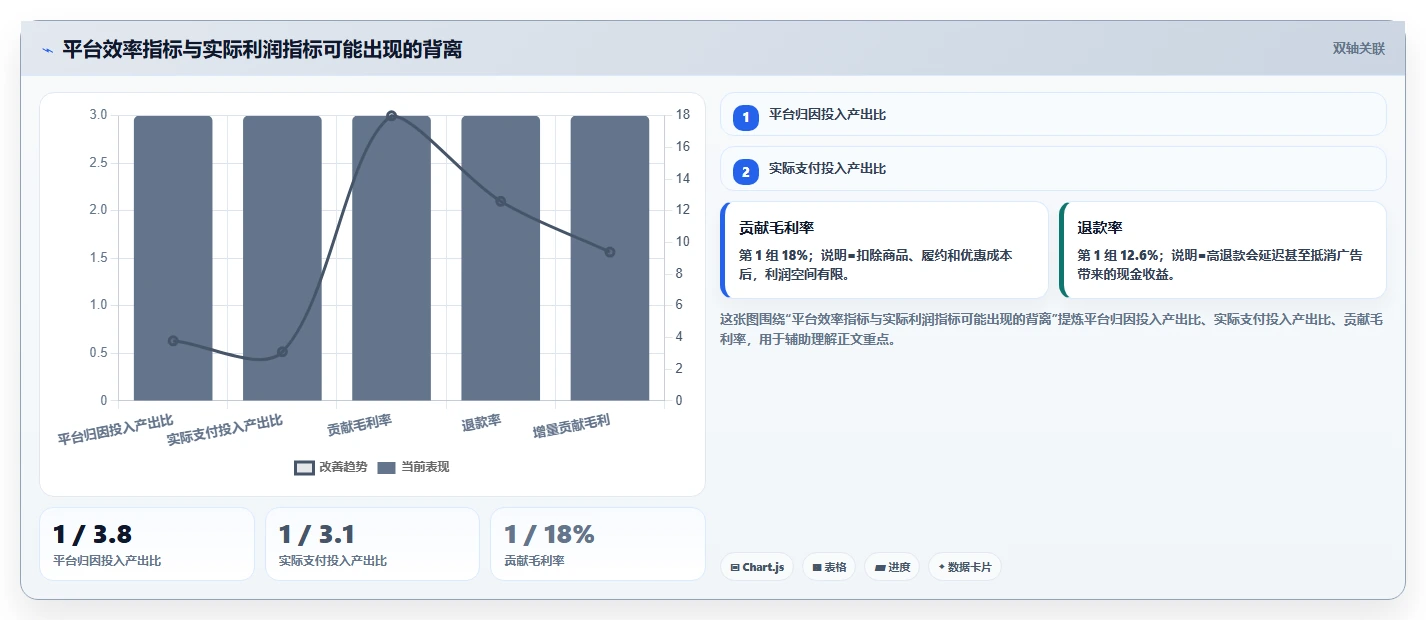Open the 1 / 18% 贡献毛利率 card
Image resolution: width=1426 pixels, height=620 pixels.
pos(598,544)
